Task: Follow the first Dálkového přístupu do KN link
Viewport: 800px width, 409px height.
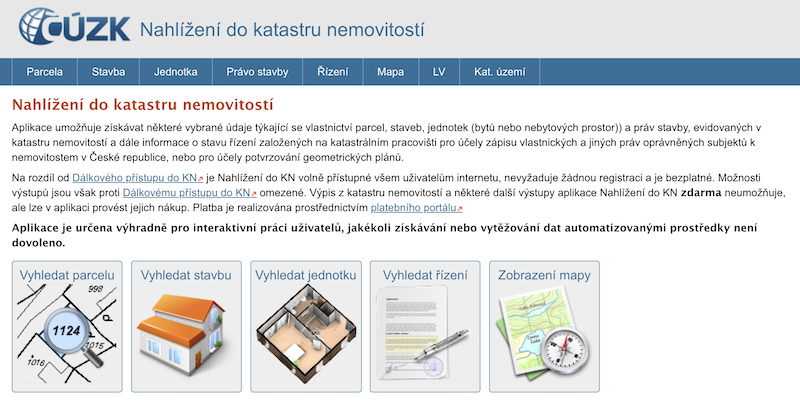Action: 137,178
